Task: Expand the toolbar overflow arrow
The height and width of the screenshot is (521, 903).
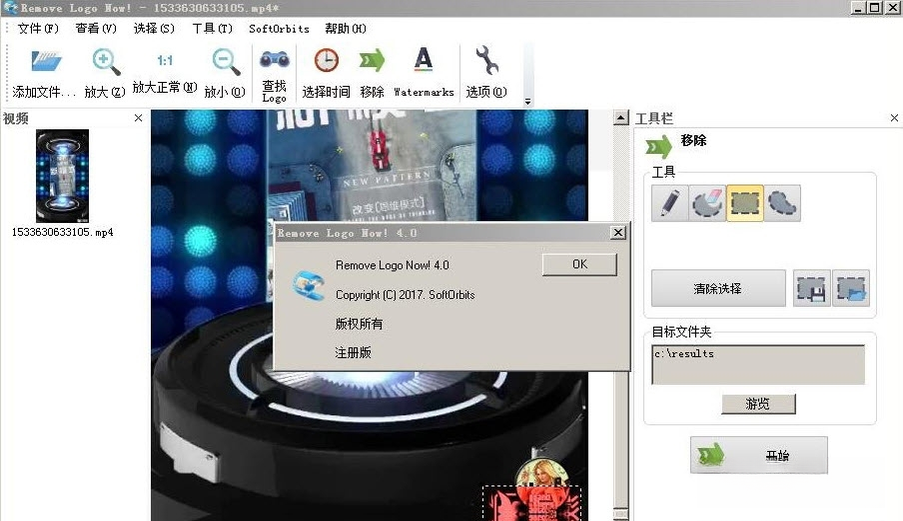Action: coord(528,102)
